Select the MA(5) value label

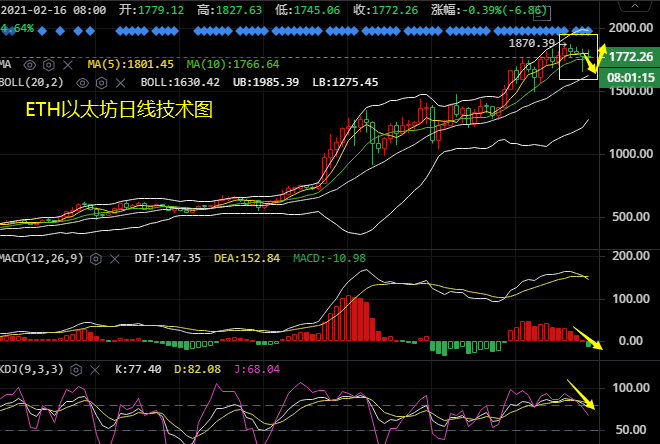tap(130, 63)
